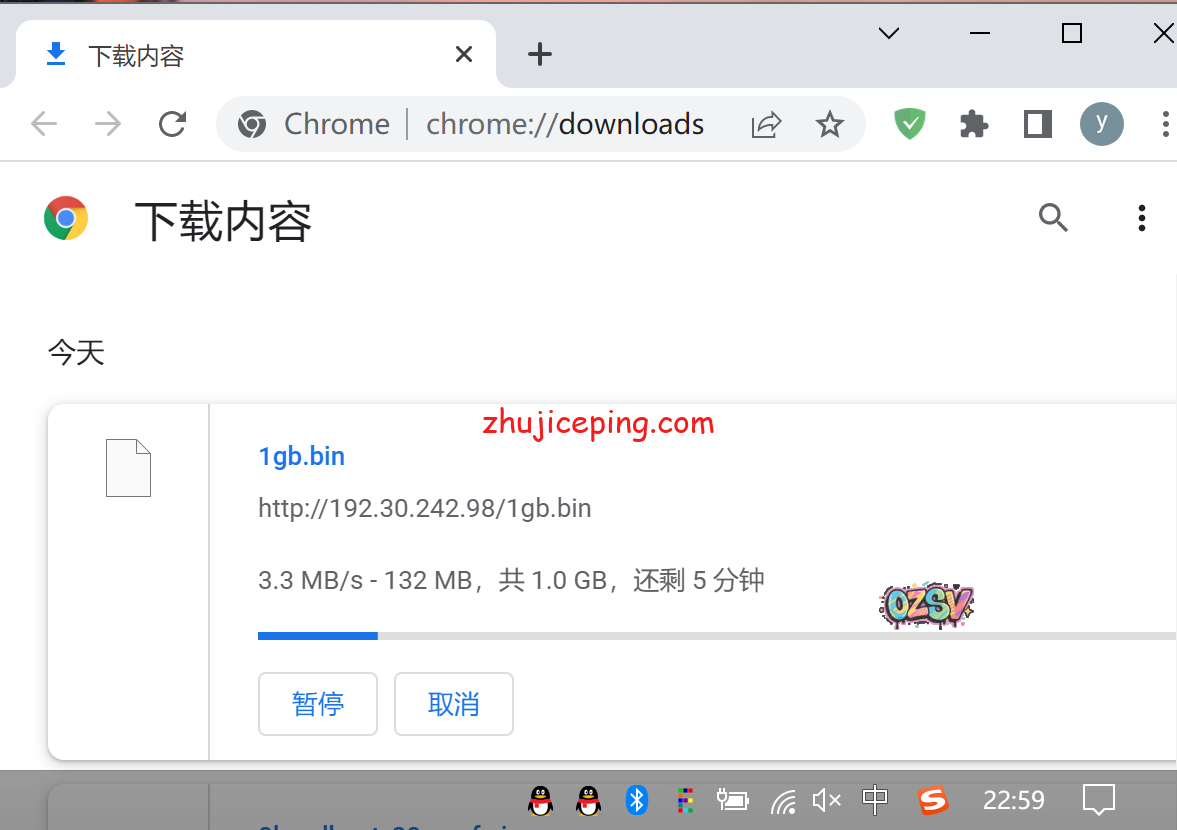
Task: Toggle the browser side panel icon
Action: click(1038, 124)
